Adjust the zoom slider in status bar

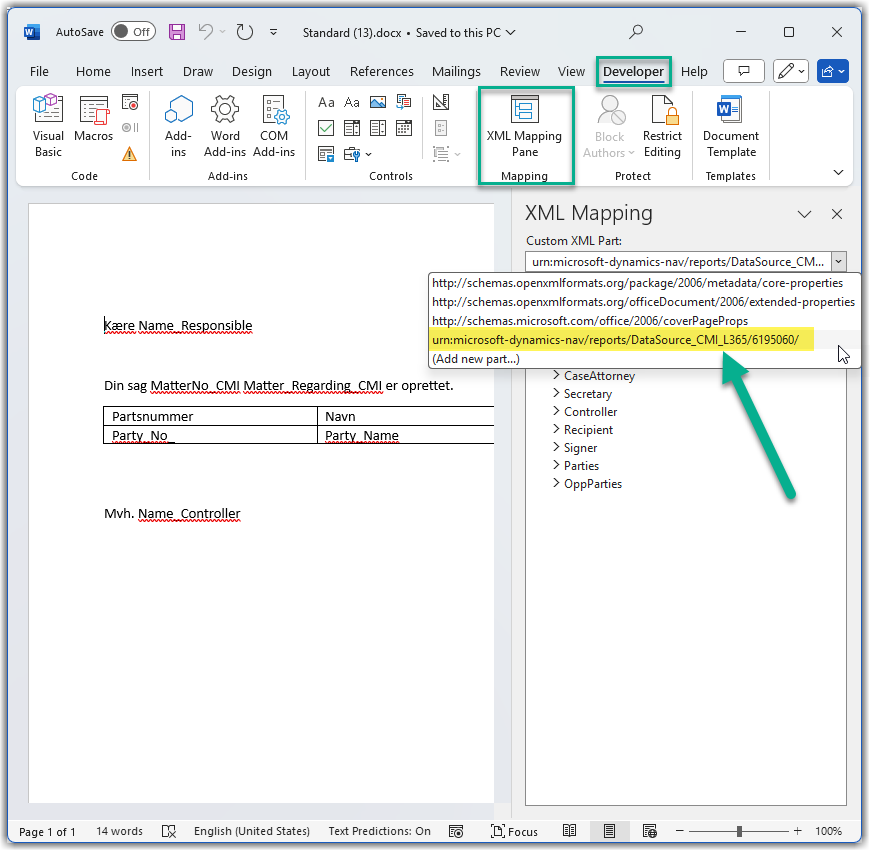(x=739, y=831)
